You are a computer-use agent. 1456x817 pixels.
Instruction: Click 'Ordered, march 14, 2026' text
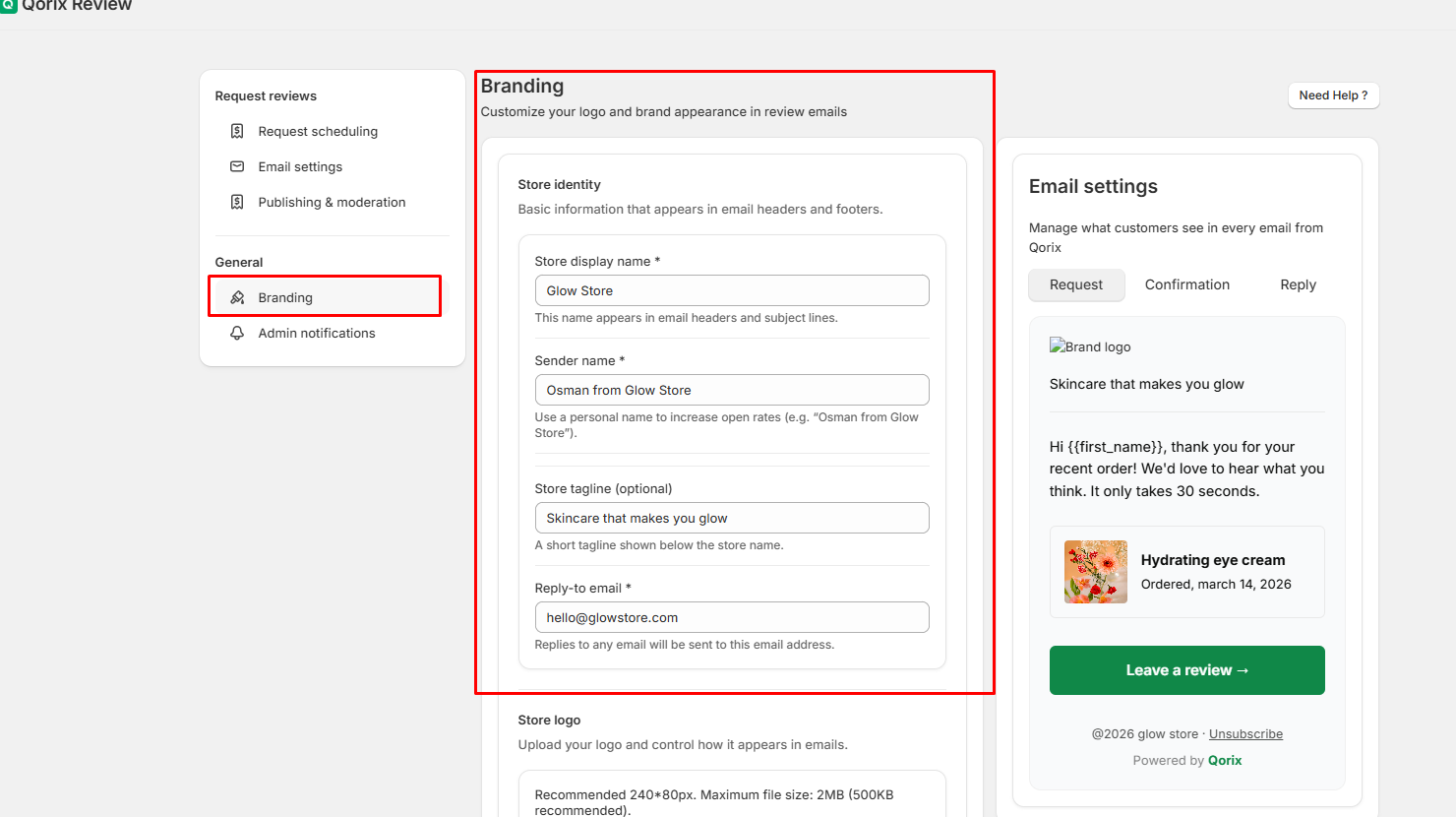pos(1216,584)
